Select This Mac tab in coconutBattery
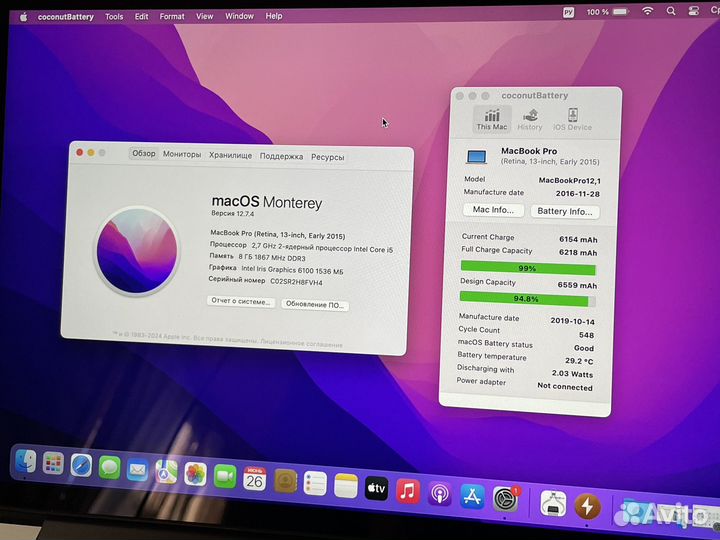The image size is (720, 540). click(x=492, y=119)
